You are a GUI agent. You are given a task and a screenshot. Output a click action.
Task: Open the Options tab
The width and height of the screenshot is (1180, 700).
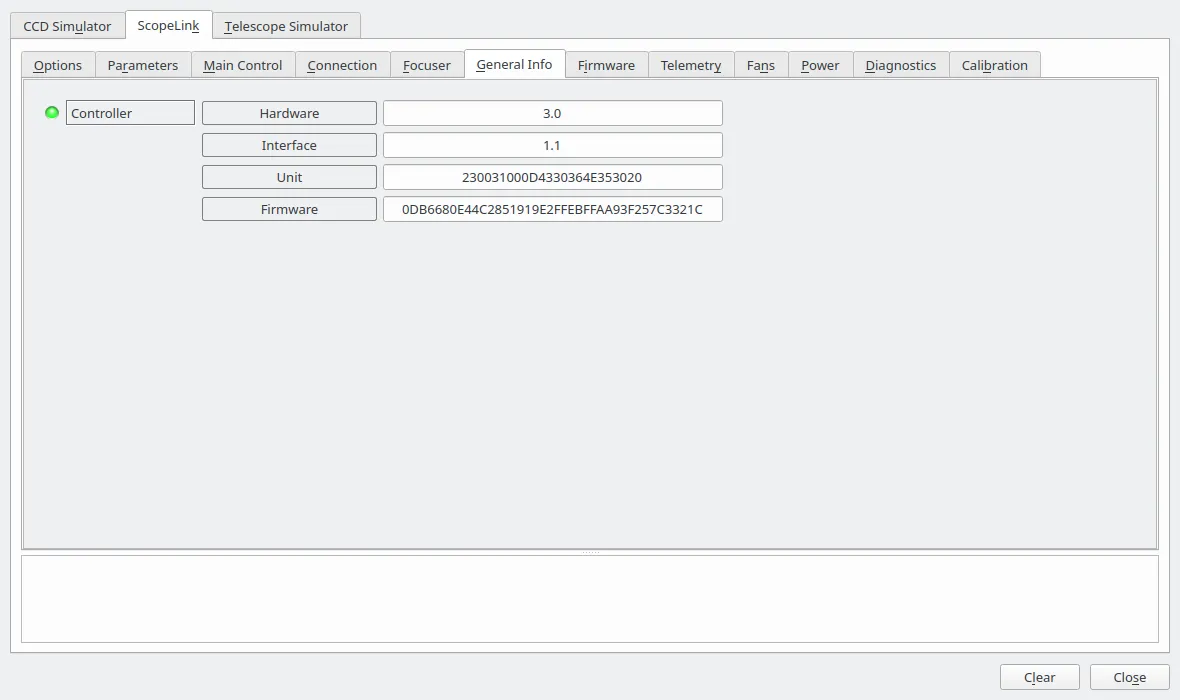(x=58, y=65)
